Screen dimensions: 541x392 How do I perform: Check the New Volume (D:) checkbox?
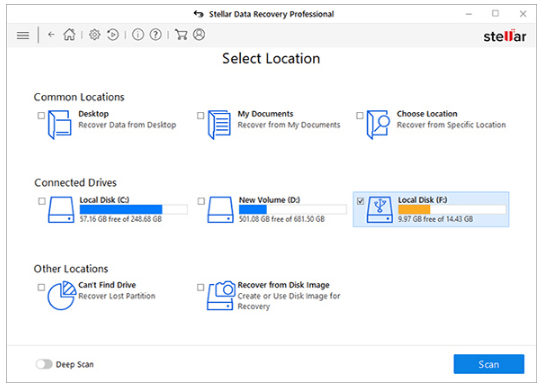pyautogui.click(x=201, y=201)
